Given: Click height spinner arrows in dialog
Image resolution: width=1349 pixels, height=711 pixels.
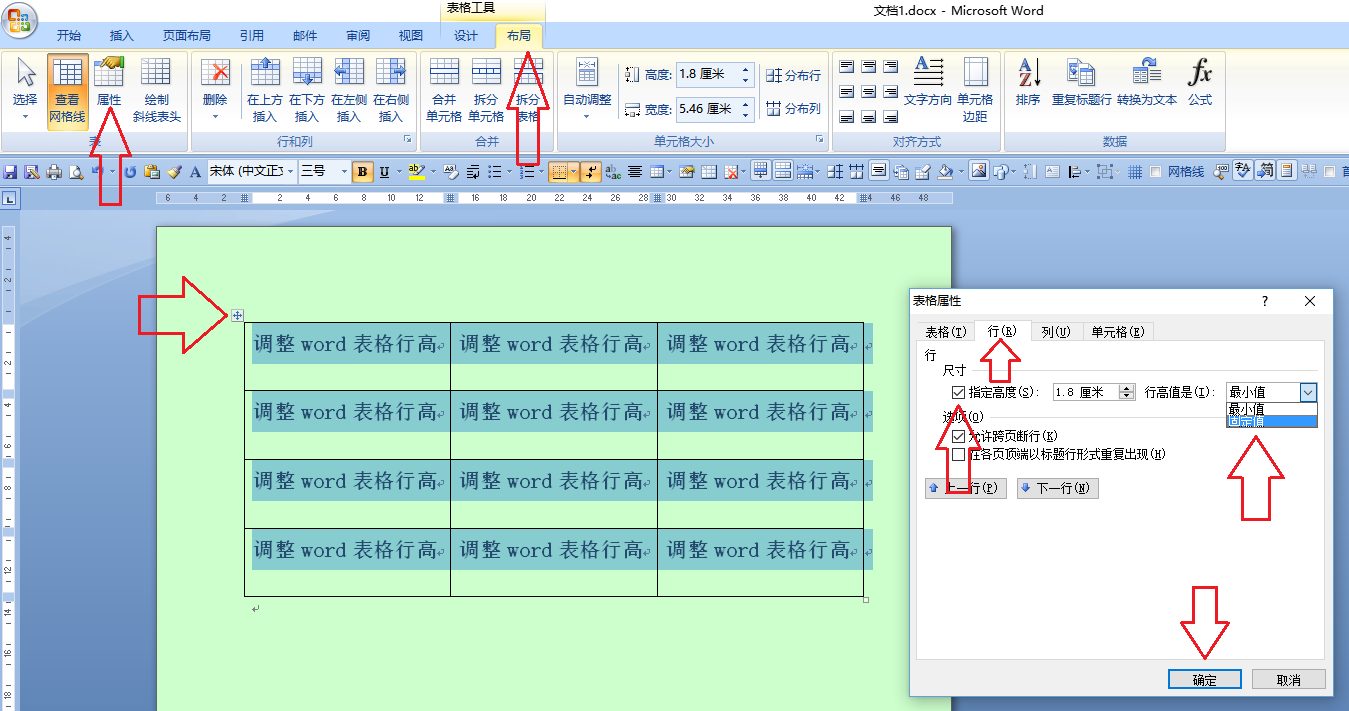Looking at the screenshot, I should pos(1127,392).
